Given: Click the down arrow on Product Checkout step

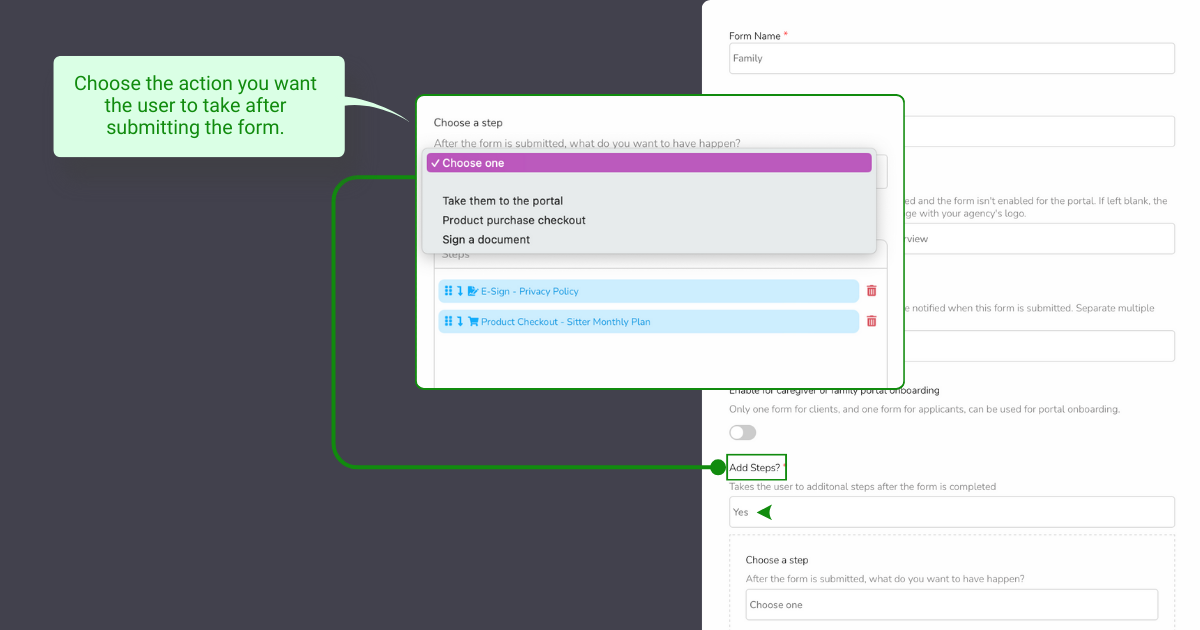Looking at the screenshot, I should [x=460, y=321].
